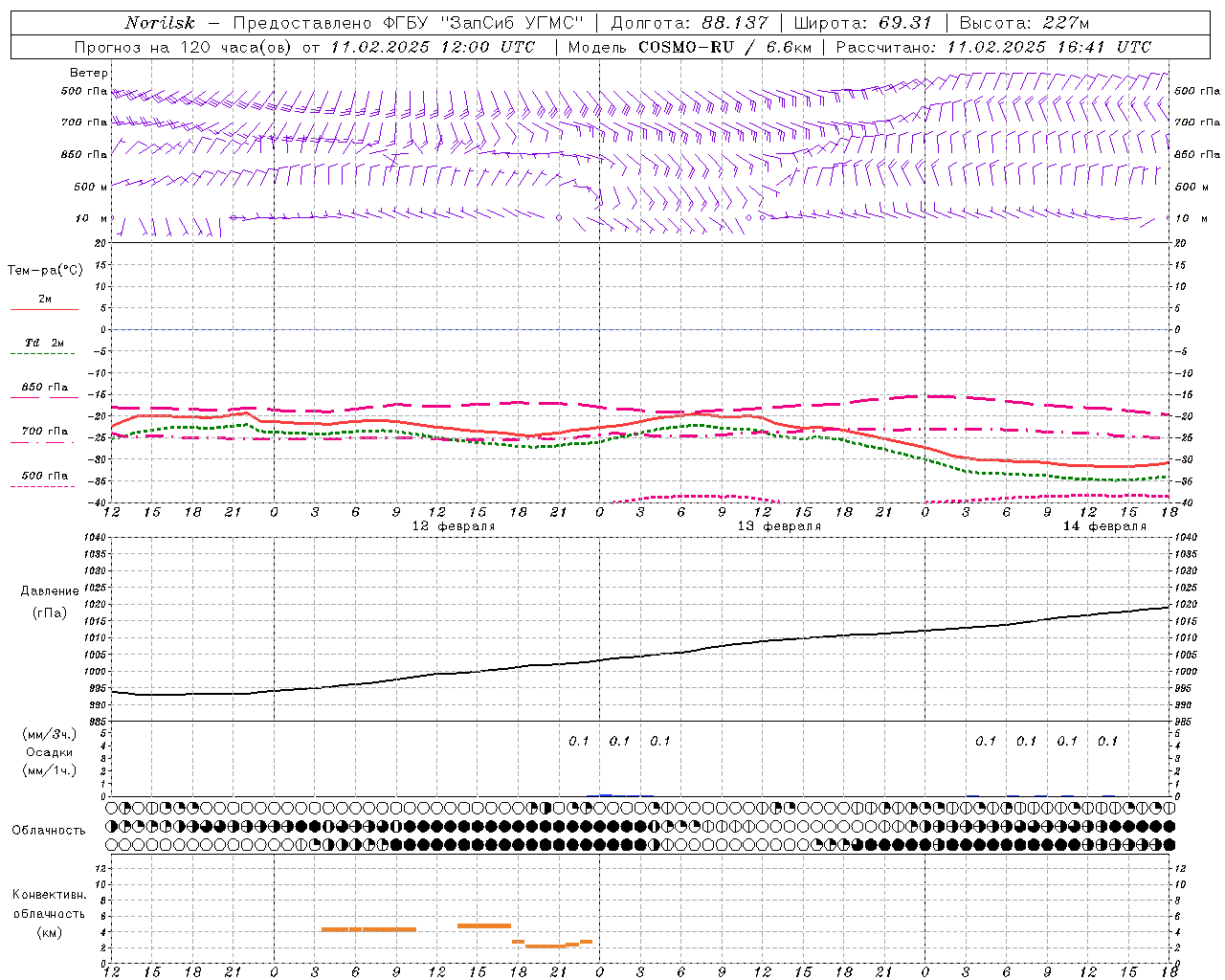Click the 'Осадки' precipitation label

point(50,752)
